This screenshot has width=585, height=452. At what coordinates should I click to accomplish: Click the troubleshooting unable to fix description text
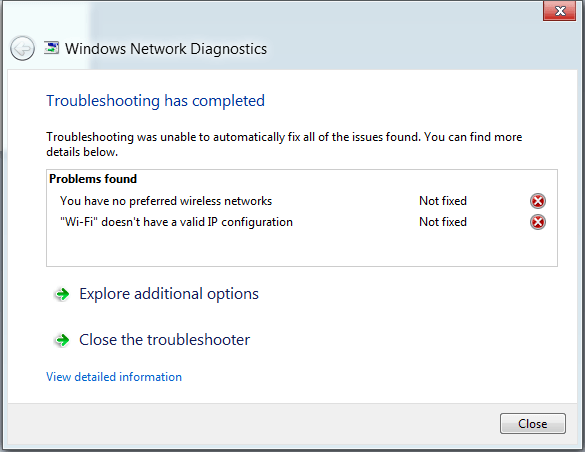coord(284,144)
